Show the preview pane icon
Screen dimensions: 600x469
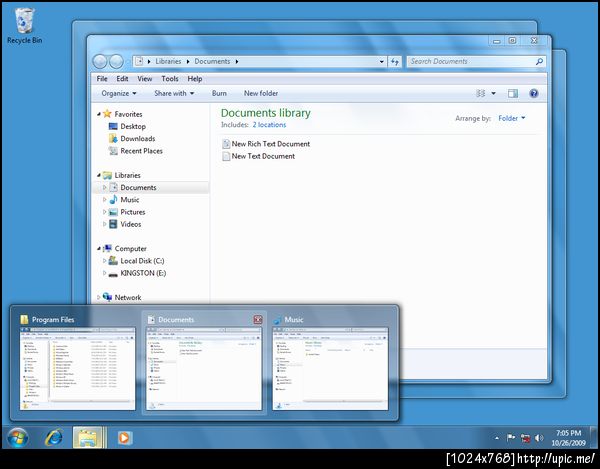click(x=513, y=93)
